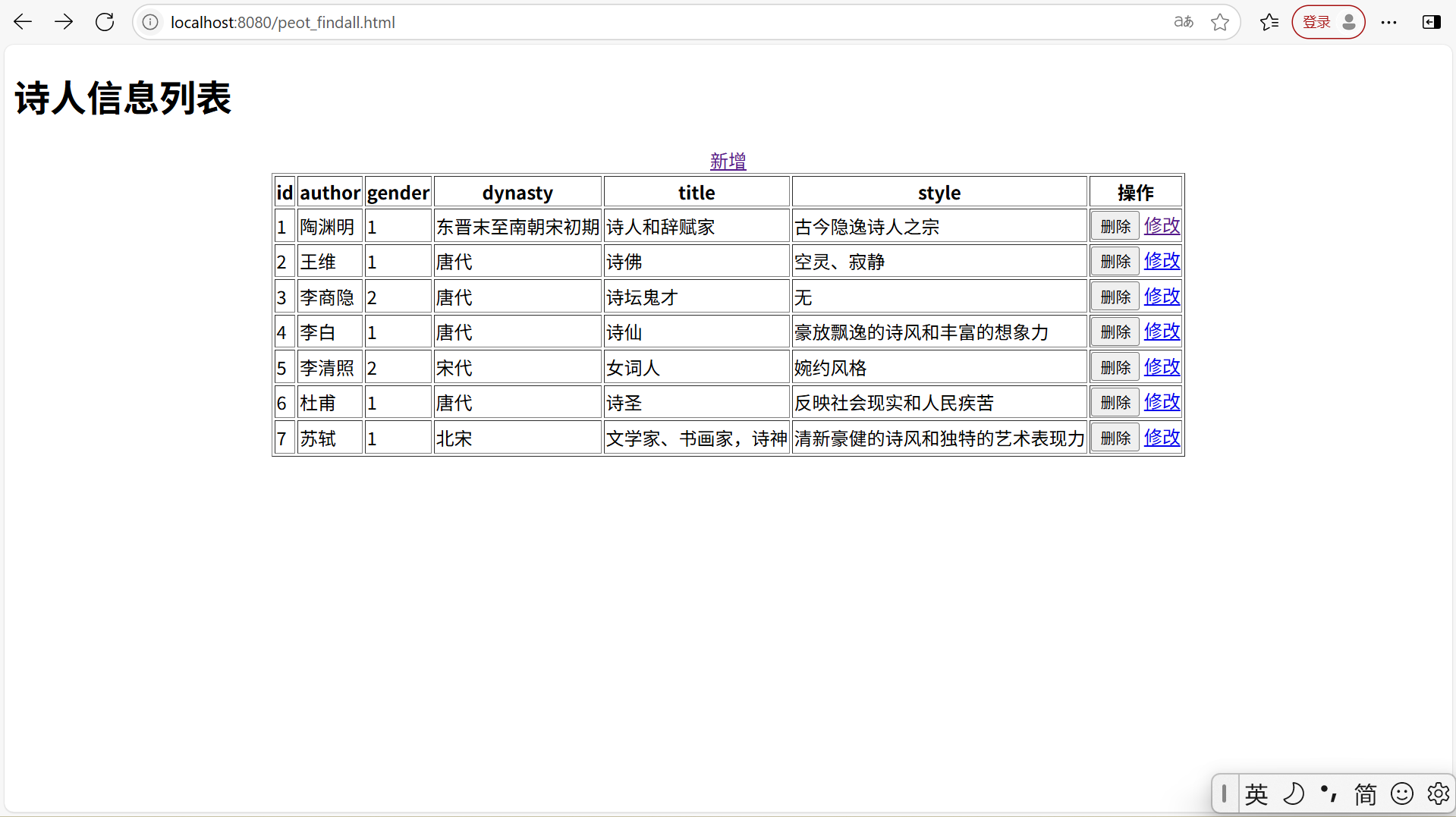Expand the browser settings menu with three dots
The image size is (1456, 817).
[x=1389, y=22]
